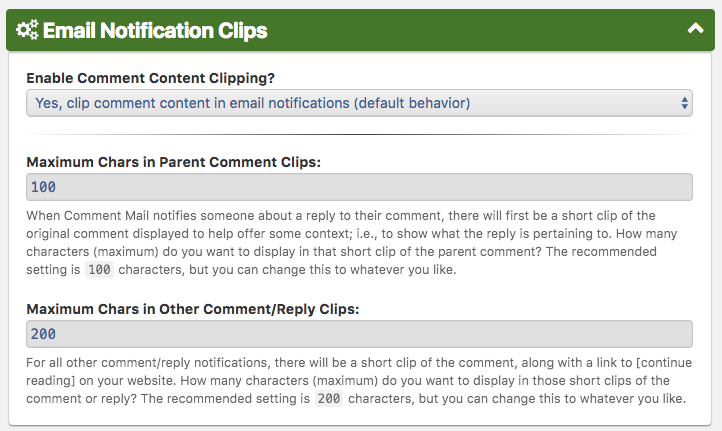
Task: Click the recommended '100' code value in description
Action: pyautogui.click(x=99, y=269)
